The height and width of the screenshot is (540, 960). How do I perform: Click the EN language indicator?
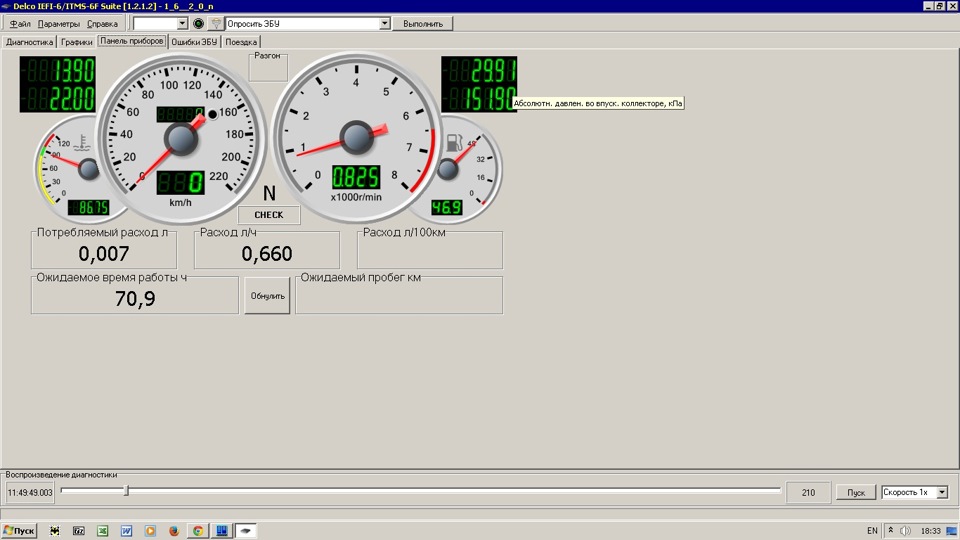(872, 531)
